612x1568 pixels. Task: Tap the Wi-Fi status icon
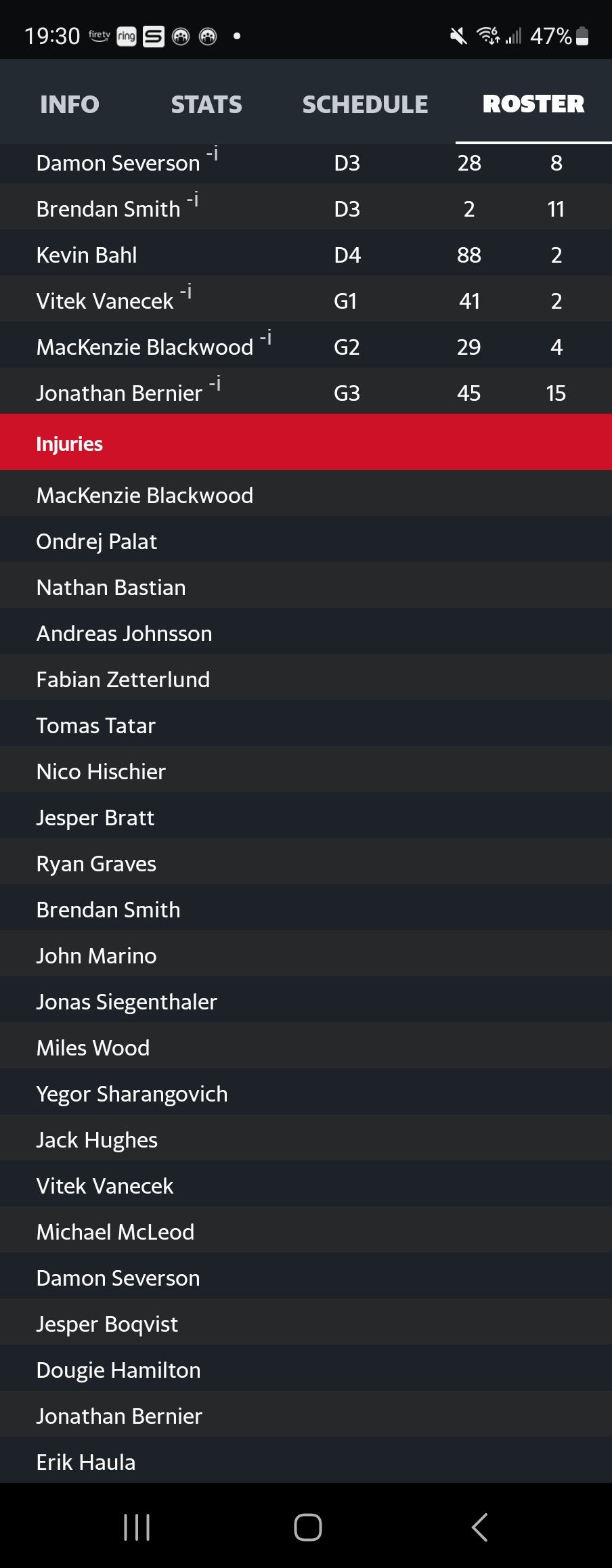488,35
